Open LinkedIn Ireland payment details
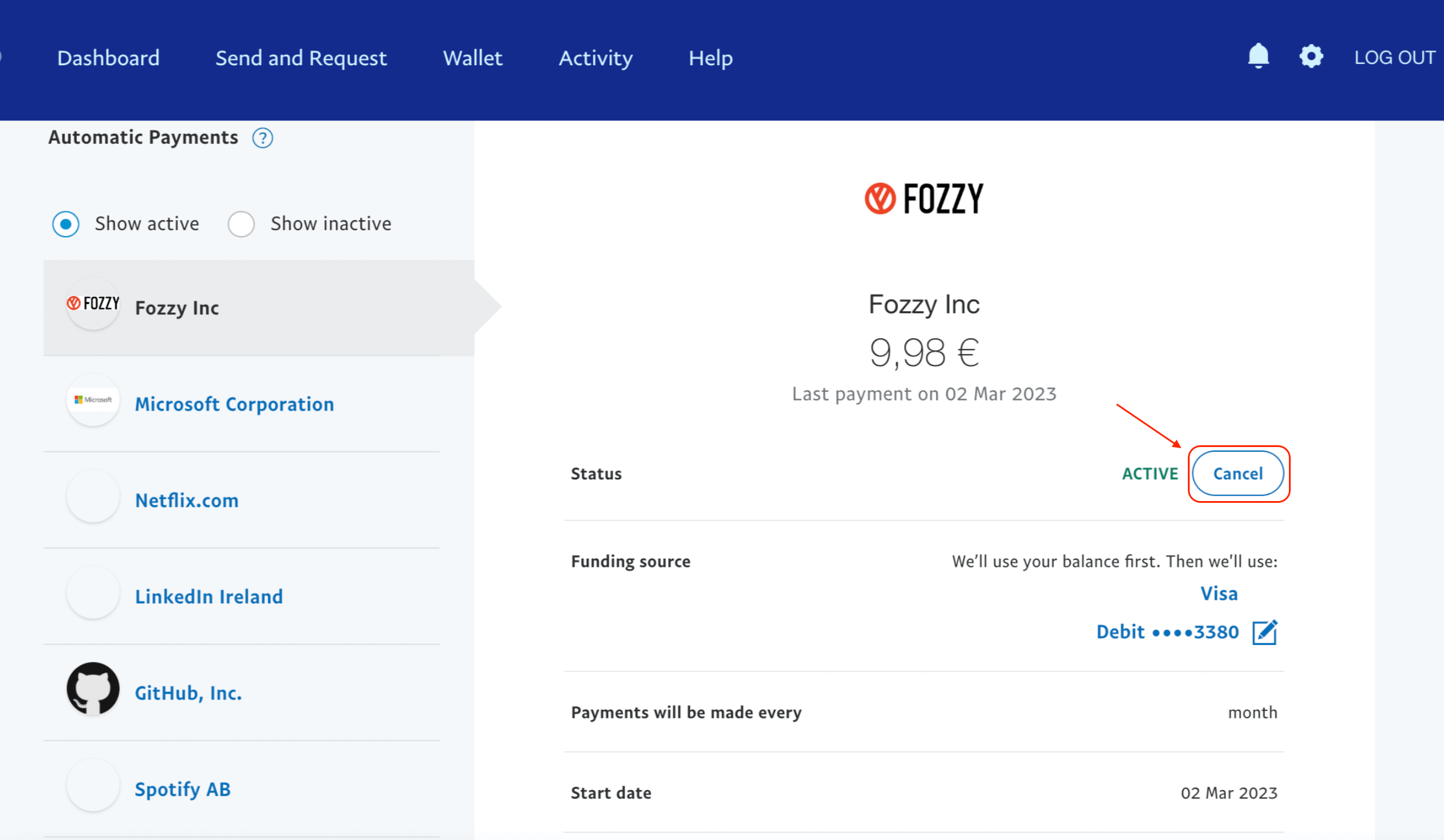The width and height of the screenshot is (1444, 840). pyautogui.click(x=209, y=597)
